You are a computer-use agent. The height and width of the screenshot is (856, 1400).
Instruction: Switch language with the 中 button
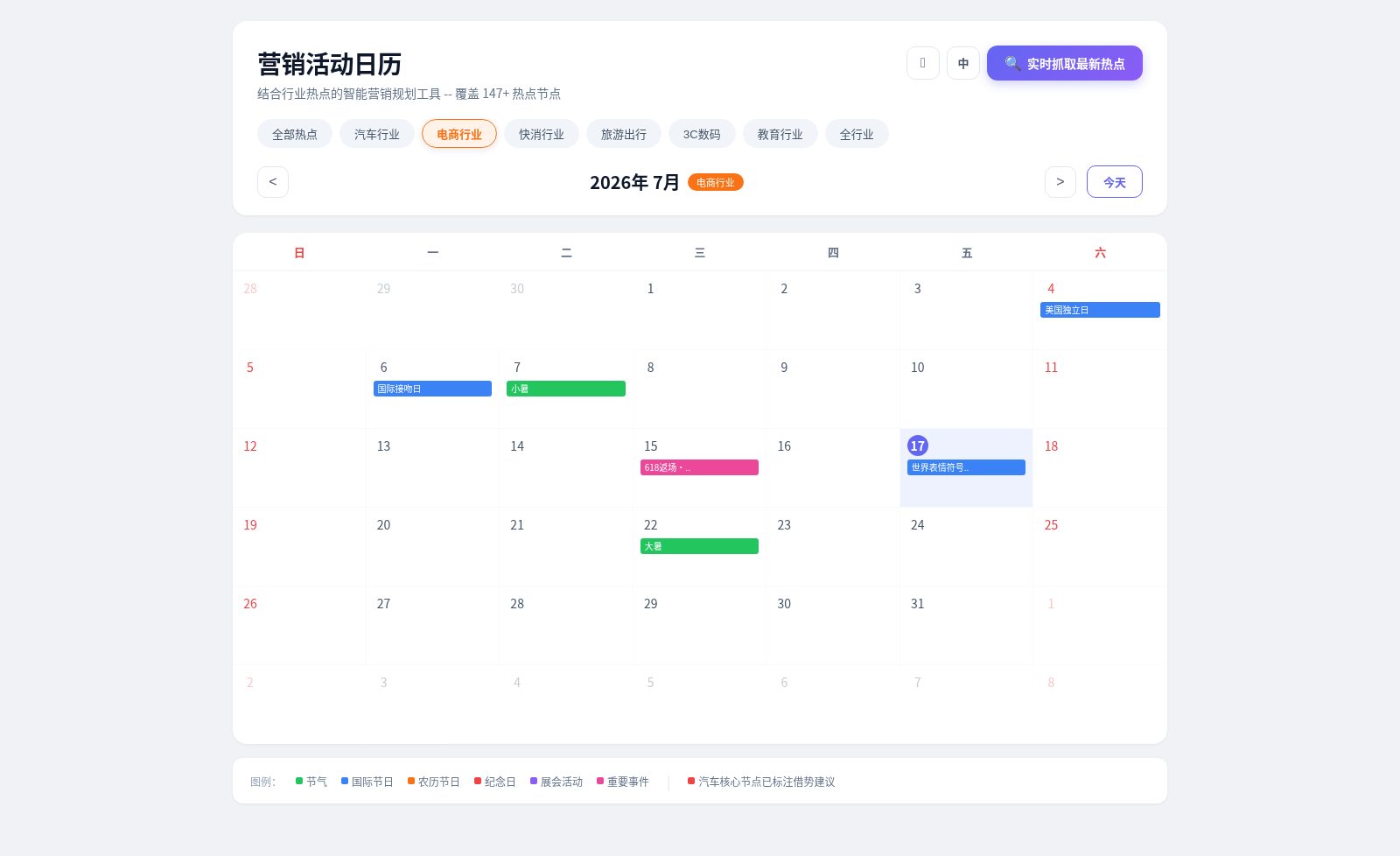tap(963, 63)
